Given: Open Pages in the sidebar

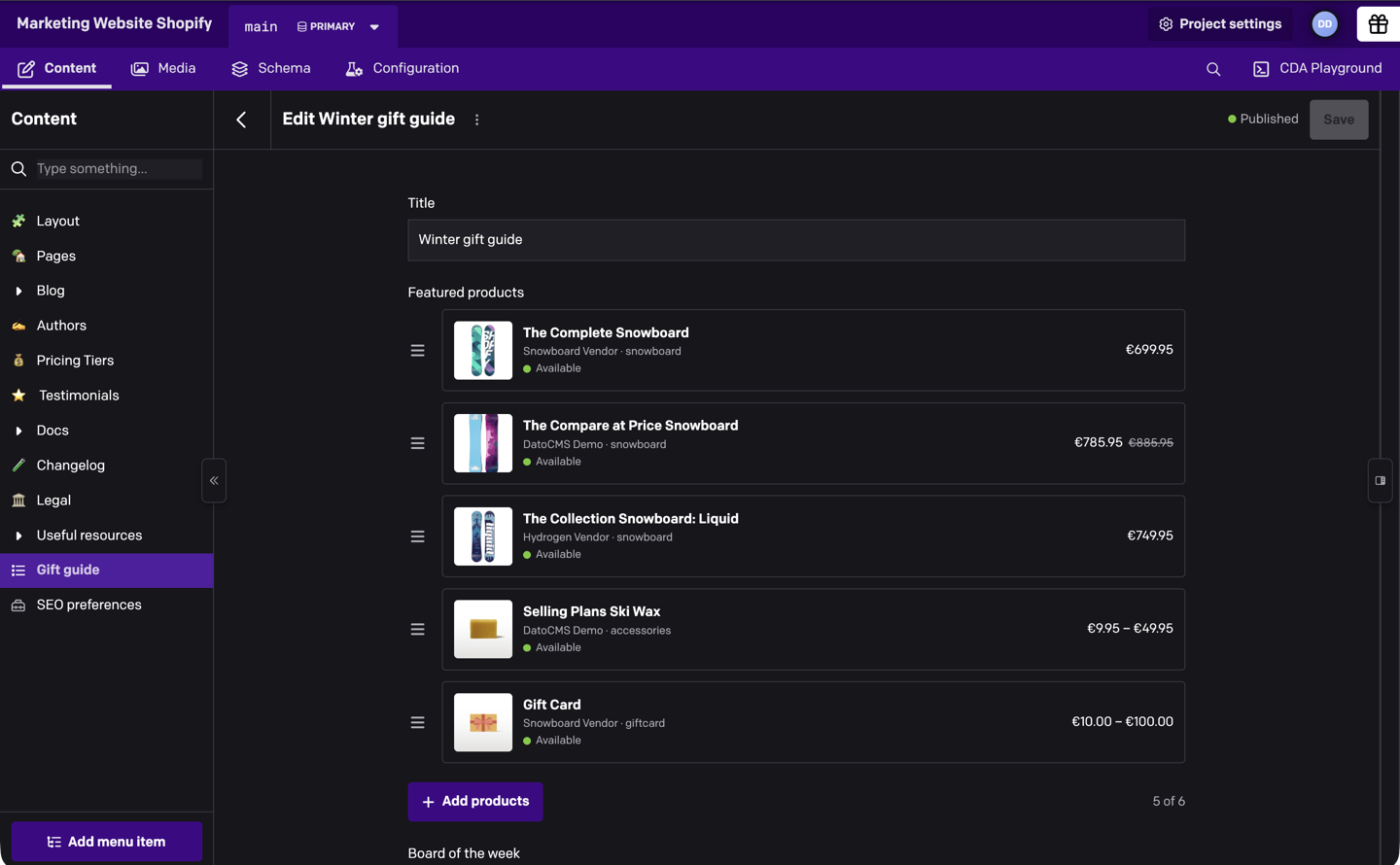Looking at the screenshot, I should (107, 257).
